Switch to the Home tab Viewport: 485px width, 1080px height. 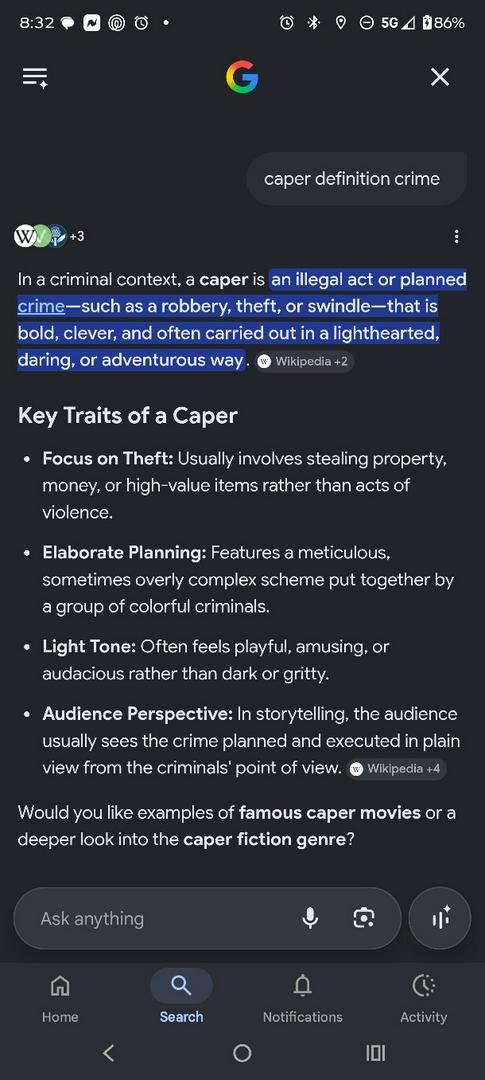click(x=60, y=997)
